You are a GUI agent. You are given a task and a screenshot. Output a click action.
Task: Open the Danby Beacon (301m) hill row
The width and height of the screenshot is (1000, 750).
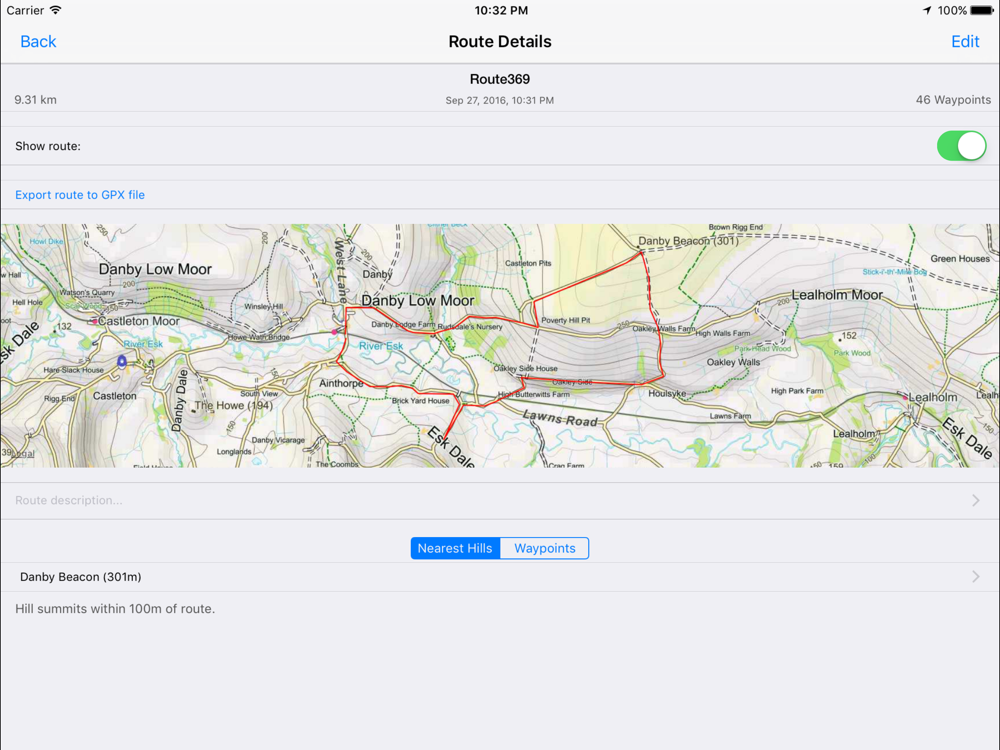pos(500,577)
